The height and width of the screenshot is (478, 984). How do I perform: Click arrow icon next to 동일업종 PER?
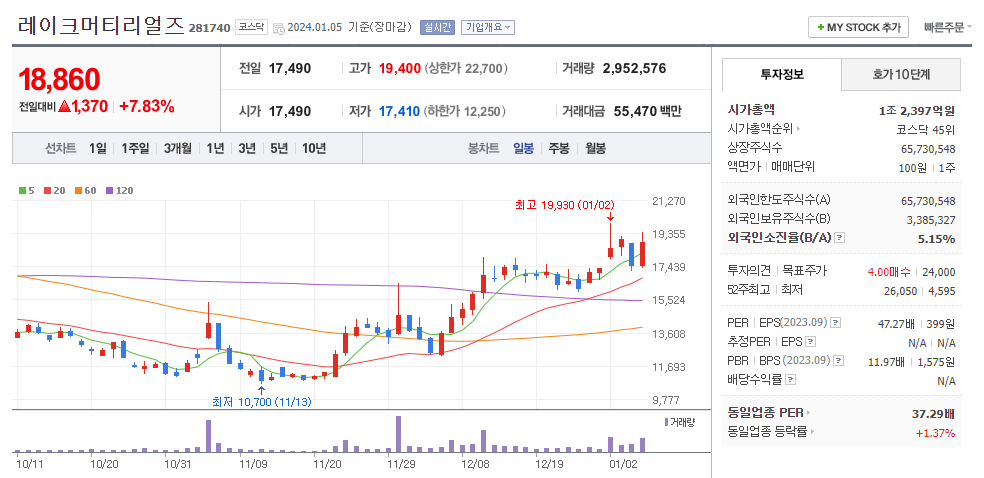[x=808, y=413]
